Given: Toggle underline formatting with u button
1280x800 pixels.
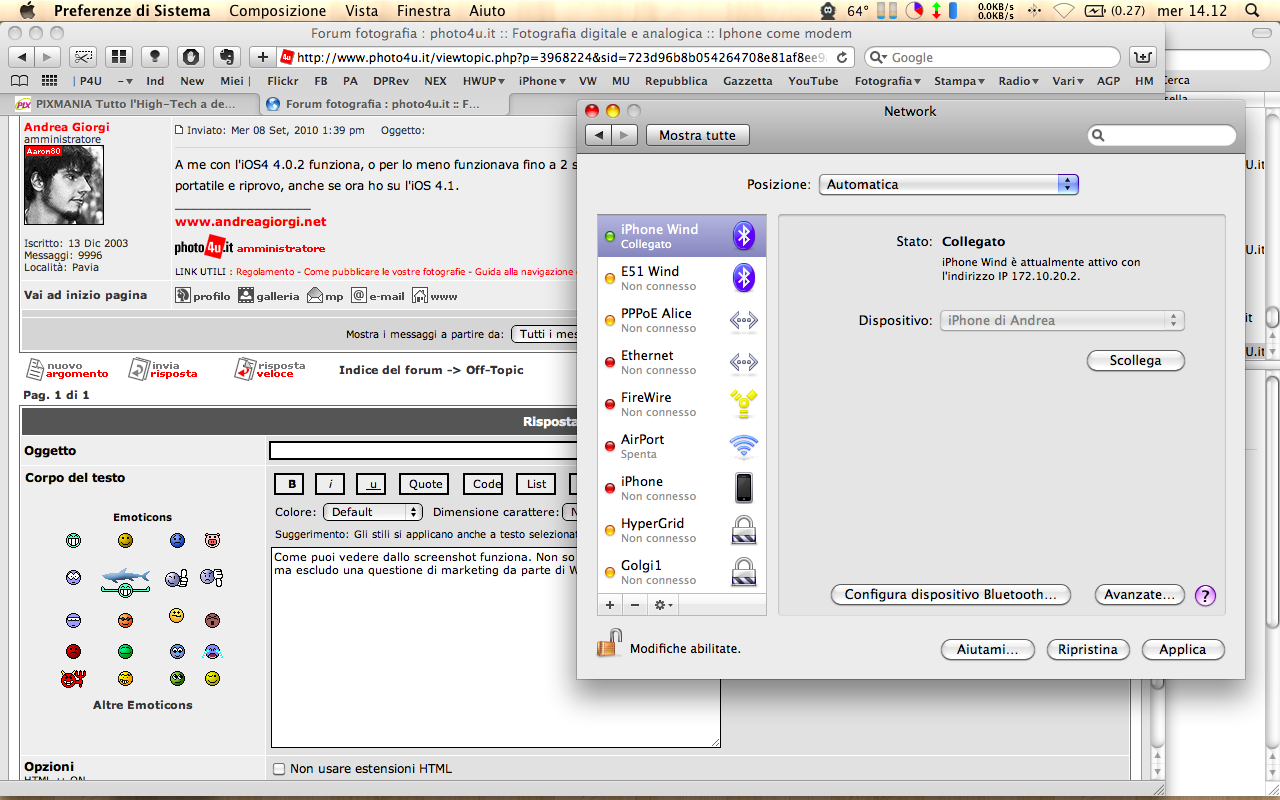Looking at the screenshot, I should (372, 484).
